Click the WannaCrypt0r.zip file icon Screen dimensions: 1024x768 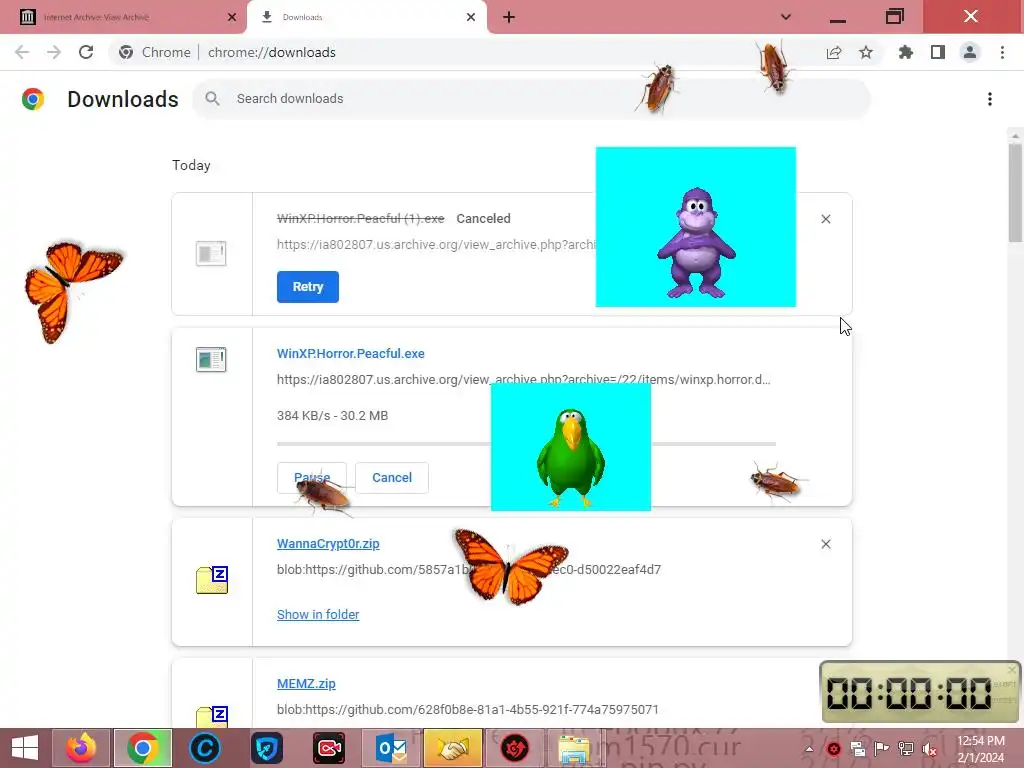(x=212, y=580)
